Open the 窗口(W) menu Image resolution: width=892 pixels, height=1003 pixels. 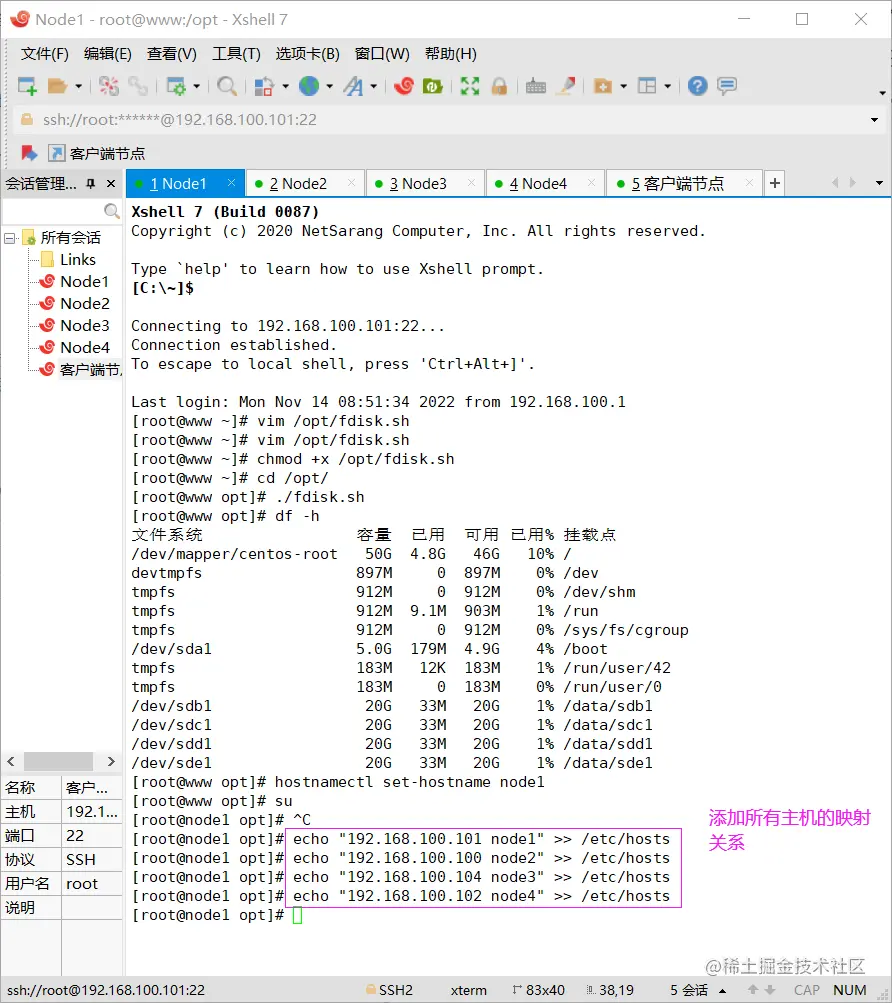[382, 54]
